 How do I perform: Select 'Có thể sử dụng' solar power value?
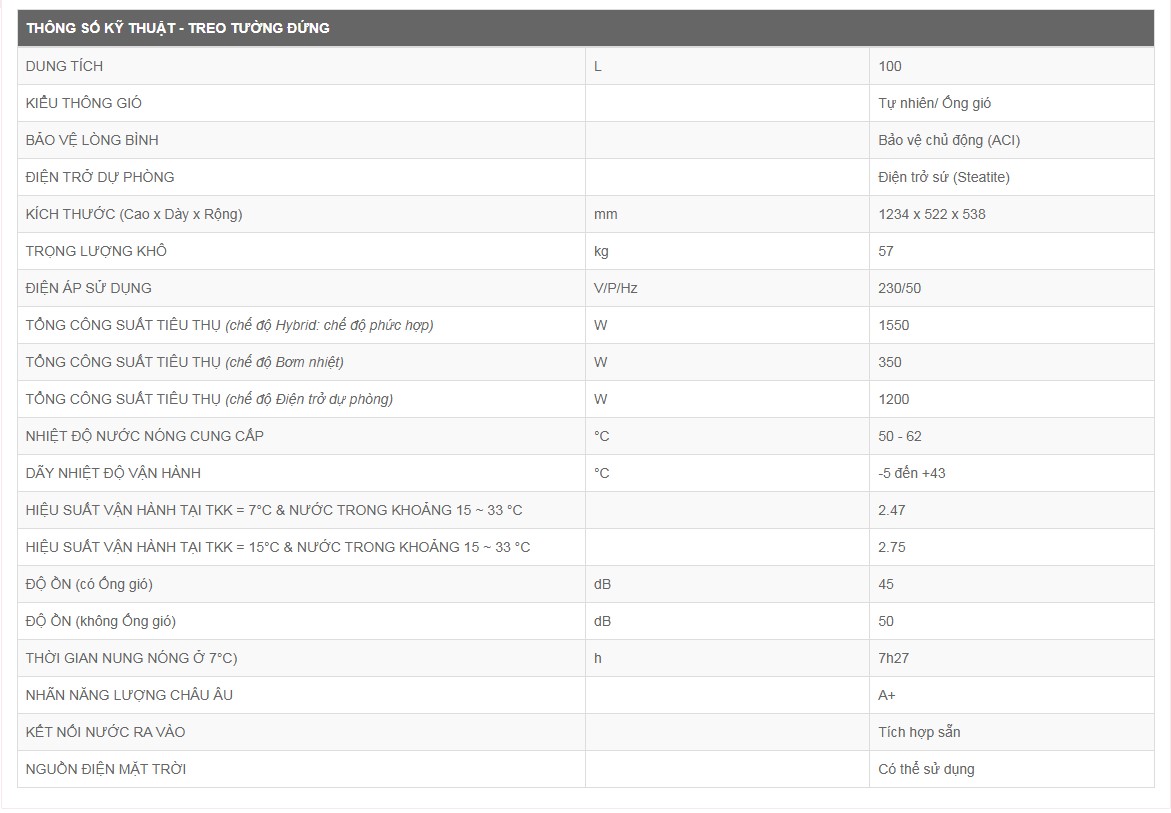[926, 769]
